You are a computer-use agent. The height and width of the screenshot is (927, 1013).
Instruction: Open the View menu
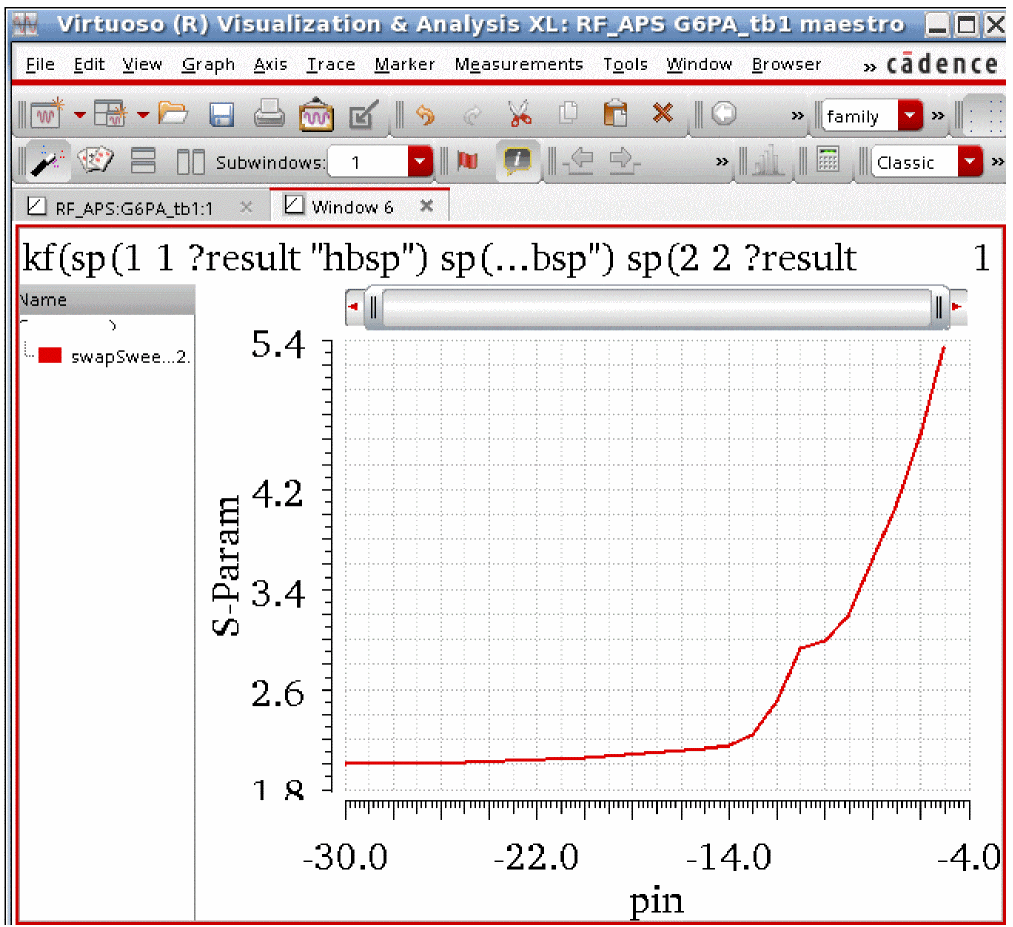coord(142,64)
